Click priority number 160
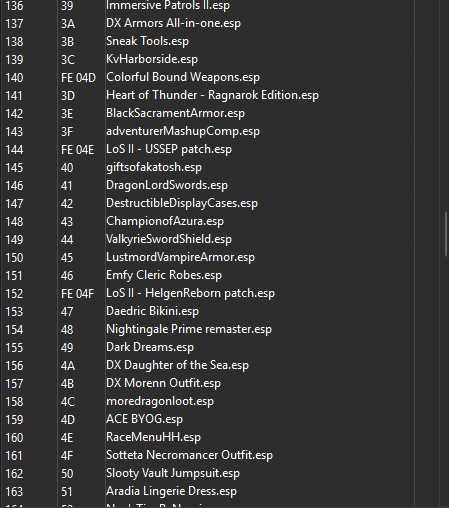Viewport: 449px width, 508px height. [x=14, y=438]
